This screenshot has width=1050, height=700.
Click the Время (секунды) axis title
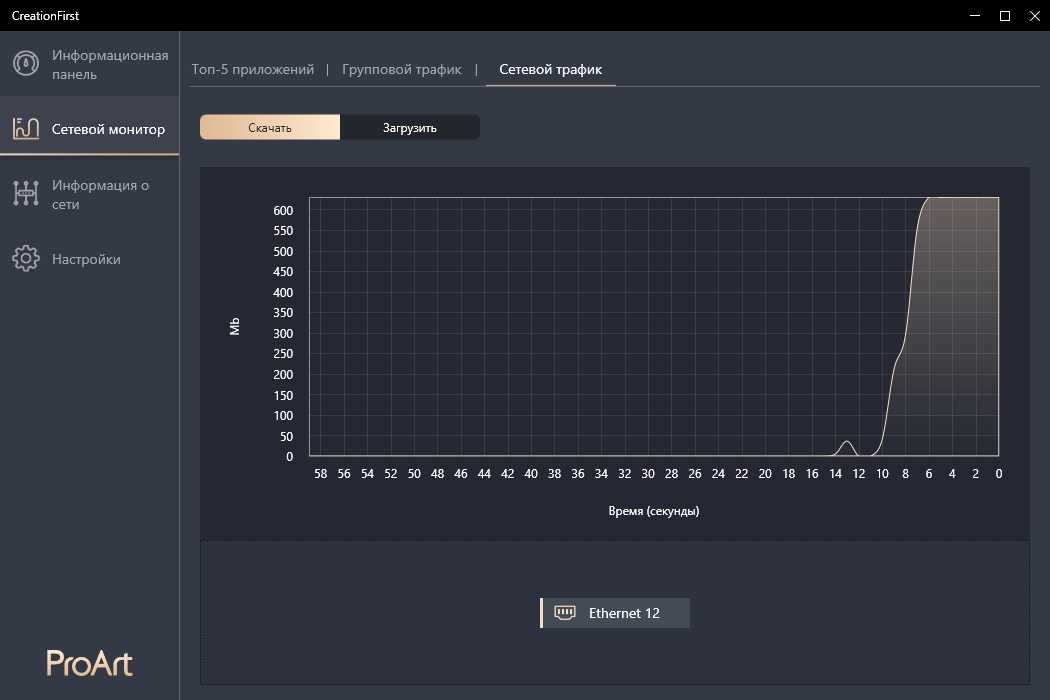click(x=653, y=511)
